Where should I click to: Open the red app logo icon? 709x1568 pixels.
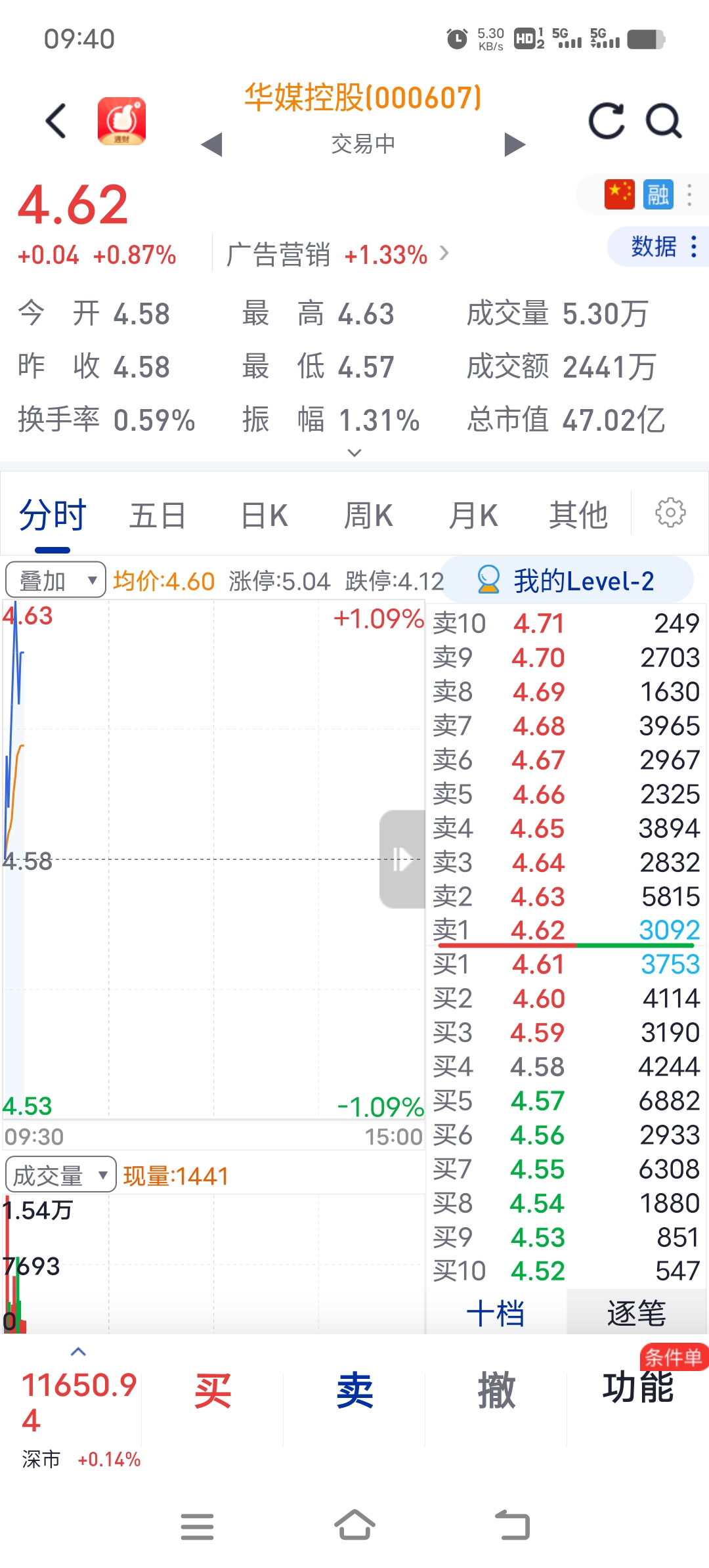pos(121,121)
